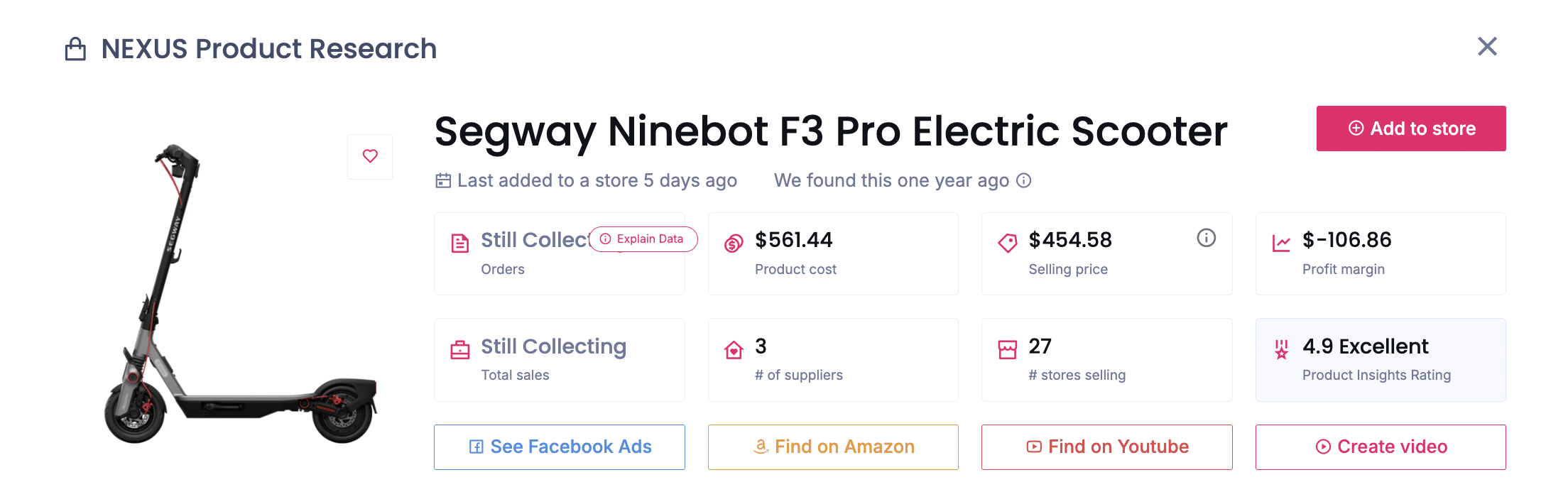Click the shopping bag icon beside NEXUS
Image resolution: width=1568 pixels, height=487 pixels.
75,49
